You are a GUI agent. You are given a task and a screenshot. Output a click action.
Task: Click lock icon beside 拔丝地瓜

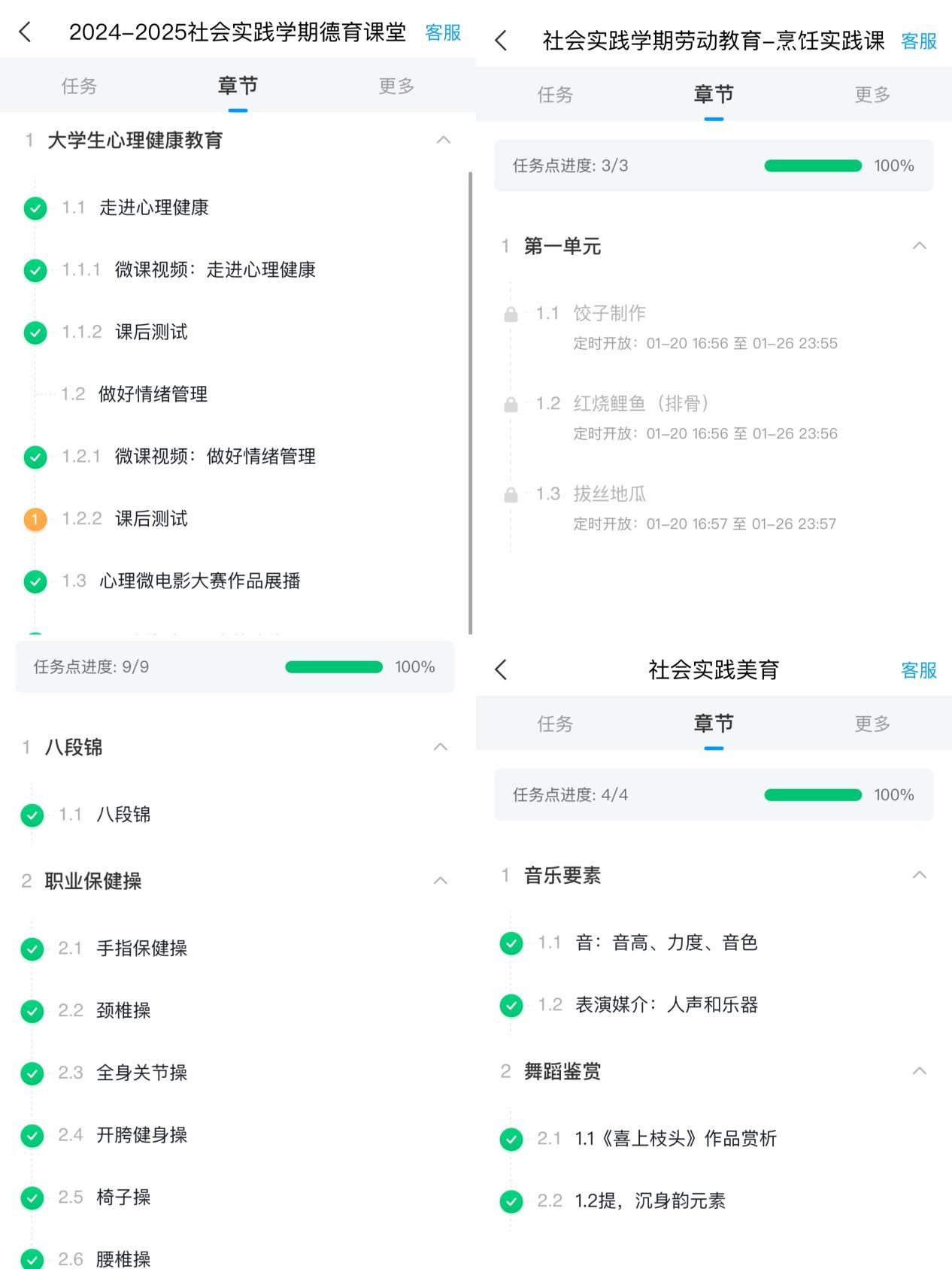point(511,494)
